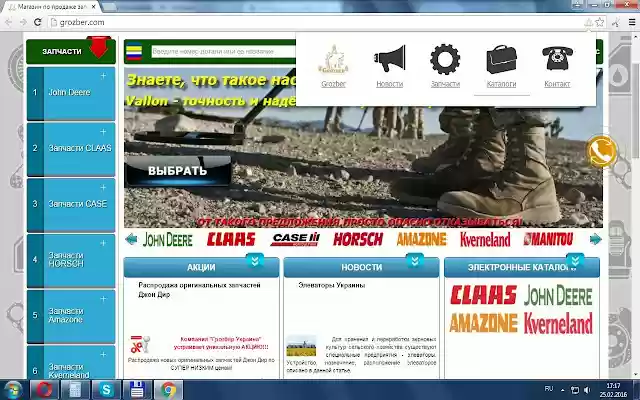The image size is (640, 400).
Task: Click the page vertical scrollbar
Action: coord(636,204)
